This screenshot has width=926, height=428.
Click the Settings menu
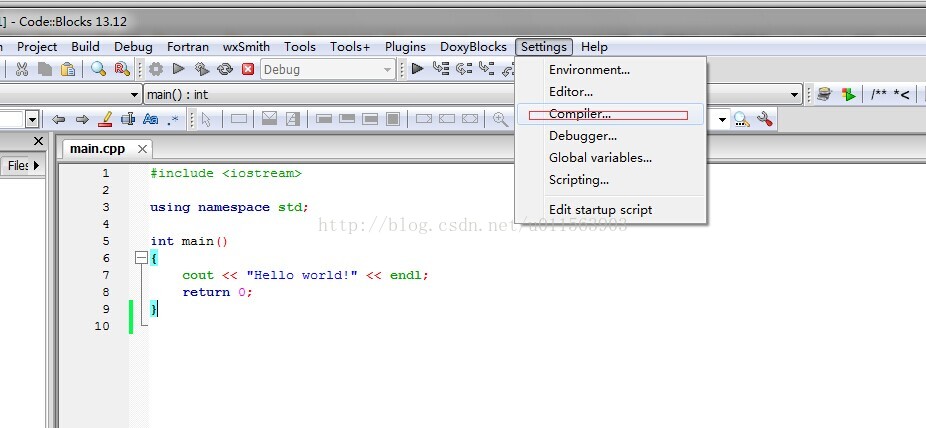pyautogui.click(x=544, y=47)
